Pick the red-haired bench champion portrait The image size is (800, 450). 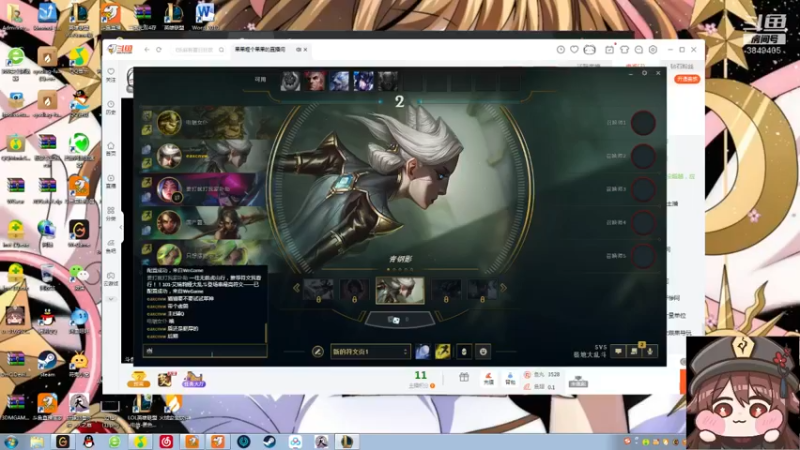pyautogui.click(x=314, y=81)
